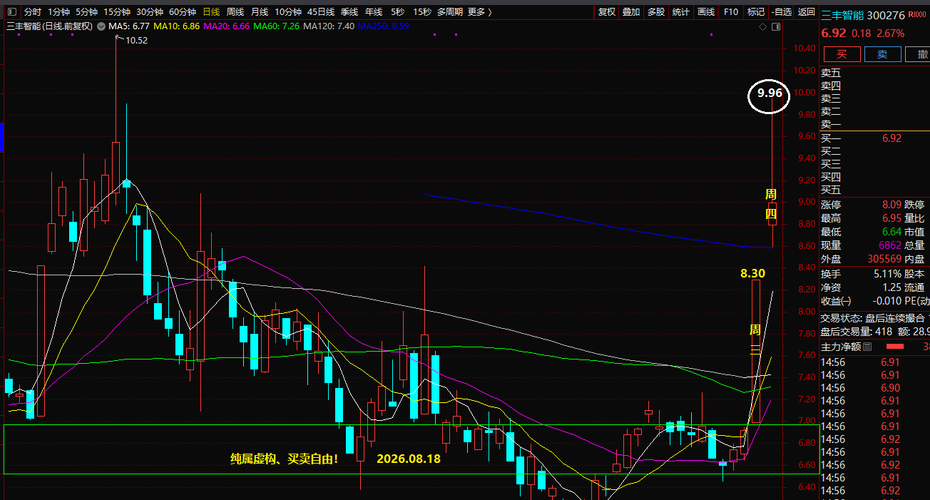Click the 返回 back button
Image resolution: width=930 pixels, height=500 pixels.
click(806, 12)
